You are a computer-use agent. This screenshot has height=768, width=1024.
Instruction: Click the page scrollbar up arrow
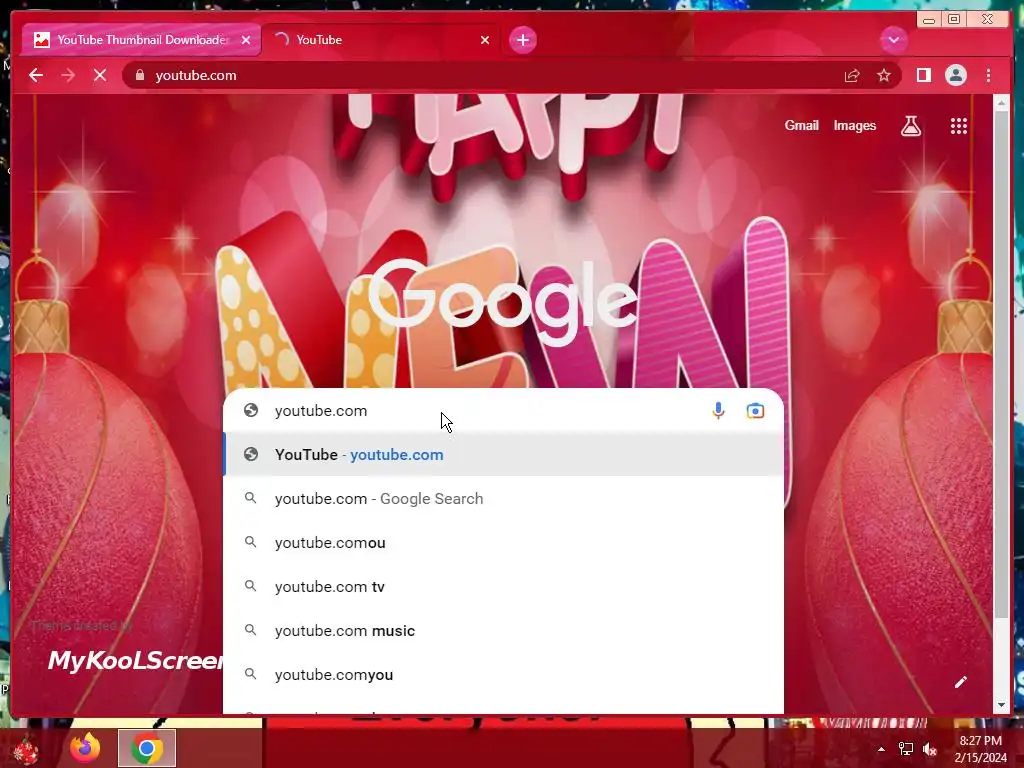pyautogui.click(x=1002, y=103)
